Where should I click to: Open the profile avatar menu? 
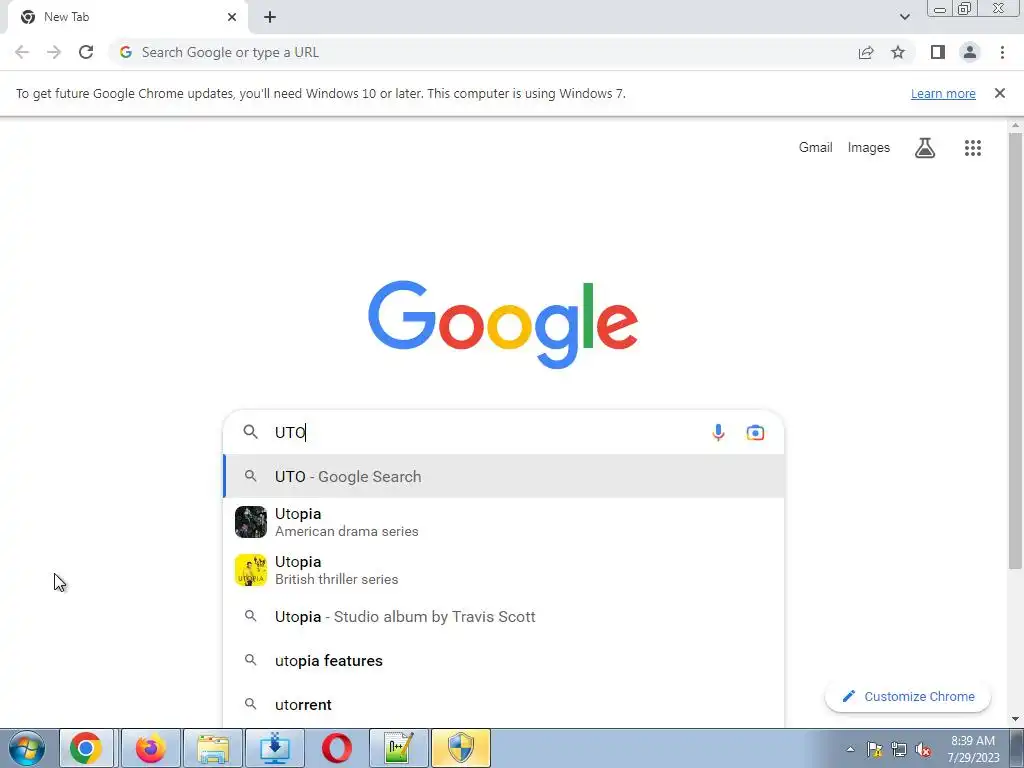[970, 52]
